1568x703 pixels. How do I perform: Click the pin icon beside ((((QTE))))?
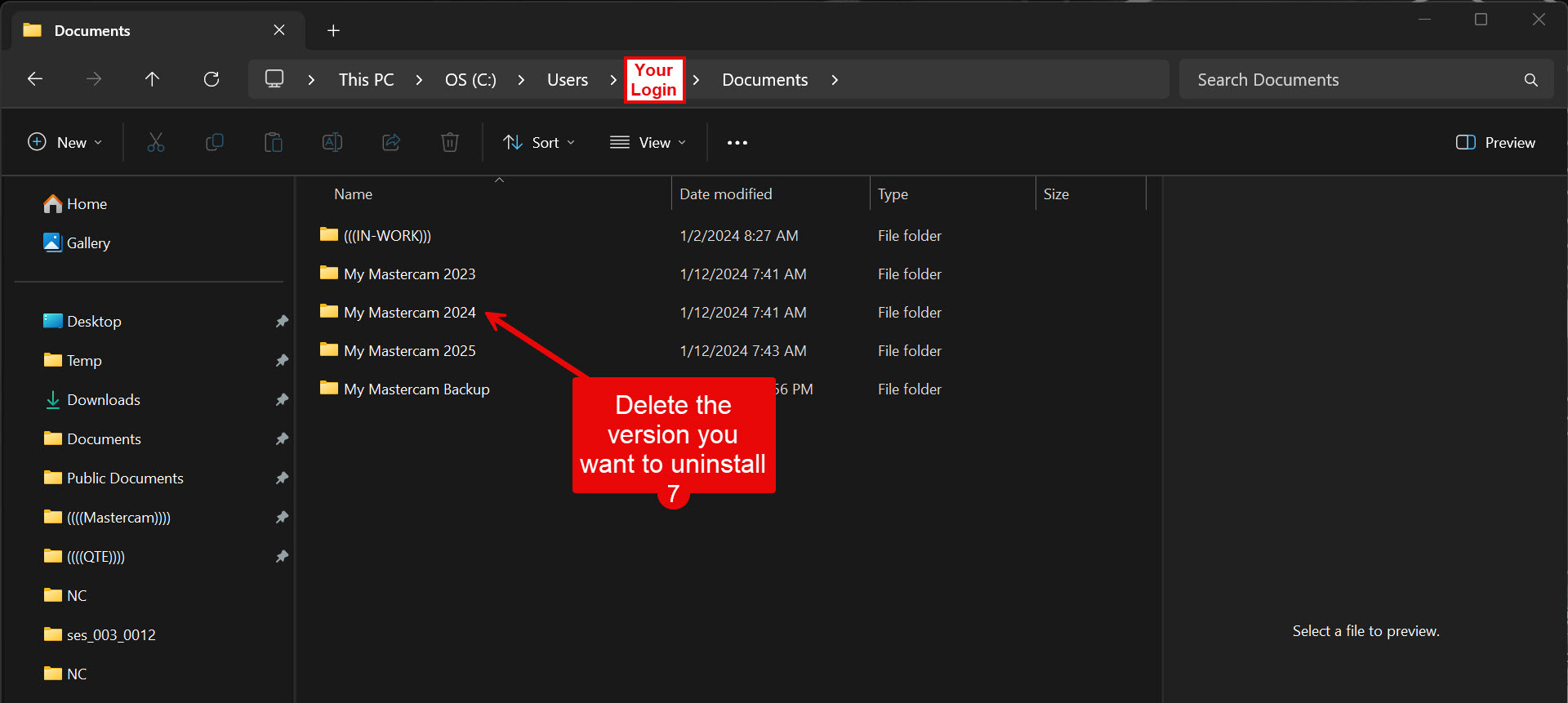[x=282, y=557]
